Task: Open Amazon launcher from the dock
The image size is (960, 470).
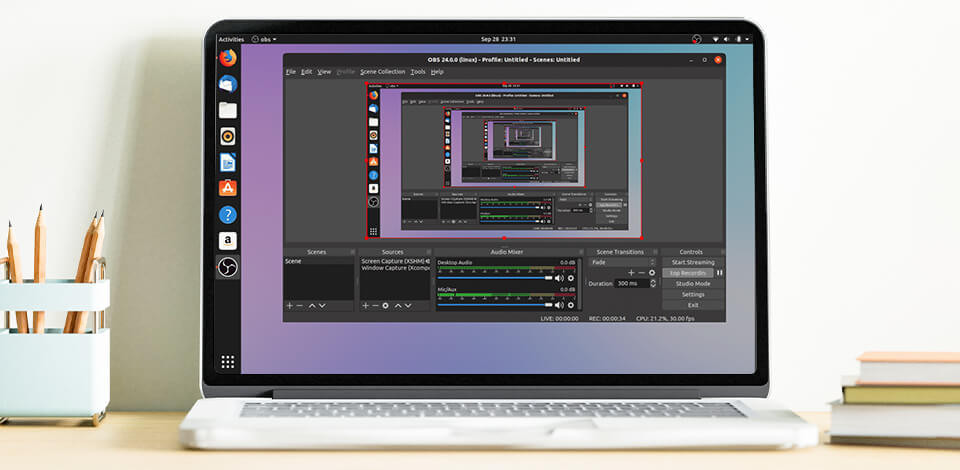Action: pyautogui.click(x=228, y=241)
